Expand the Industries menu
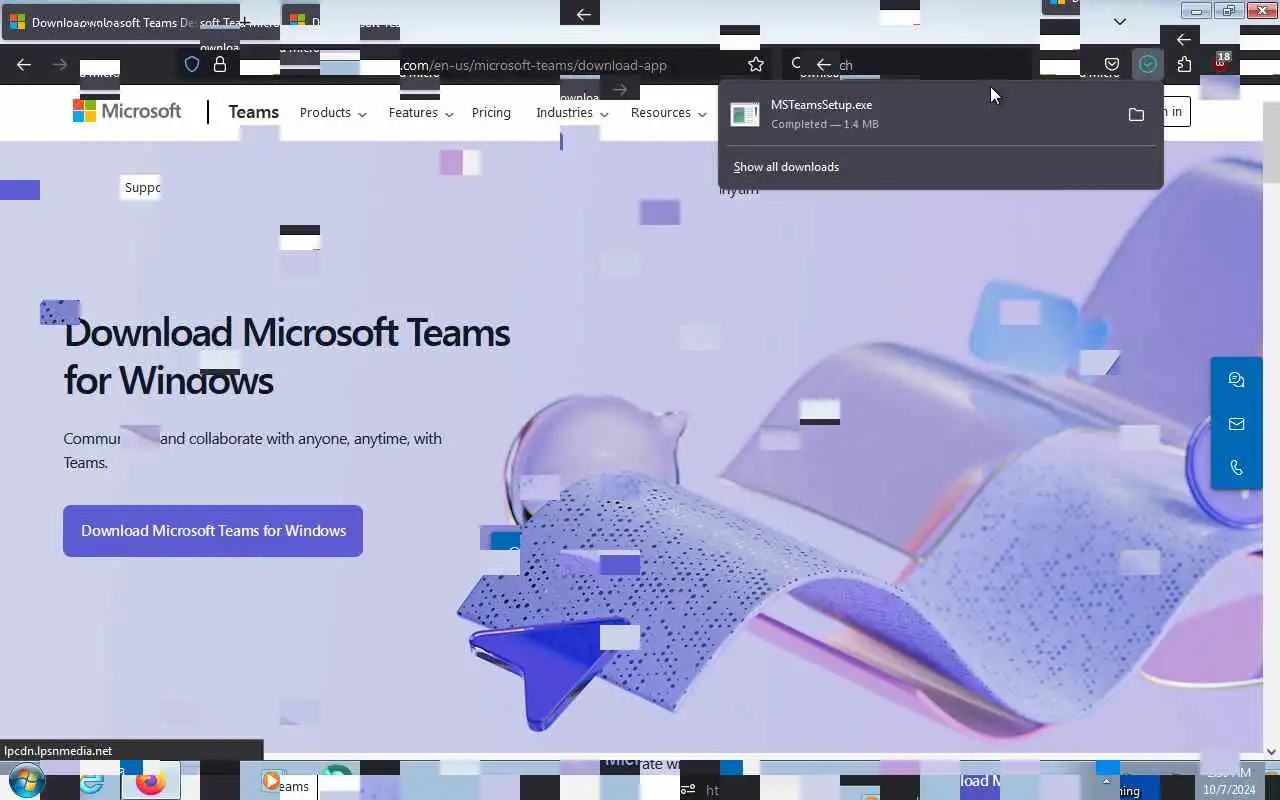Viewport: 1280px width, 800px height. [x=572, y=113]
